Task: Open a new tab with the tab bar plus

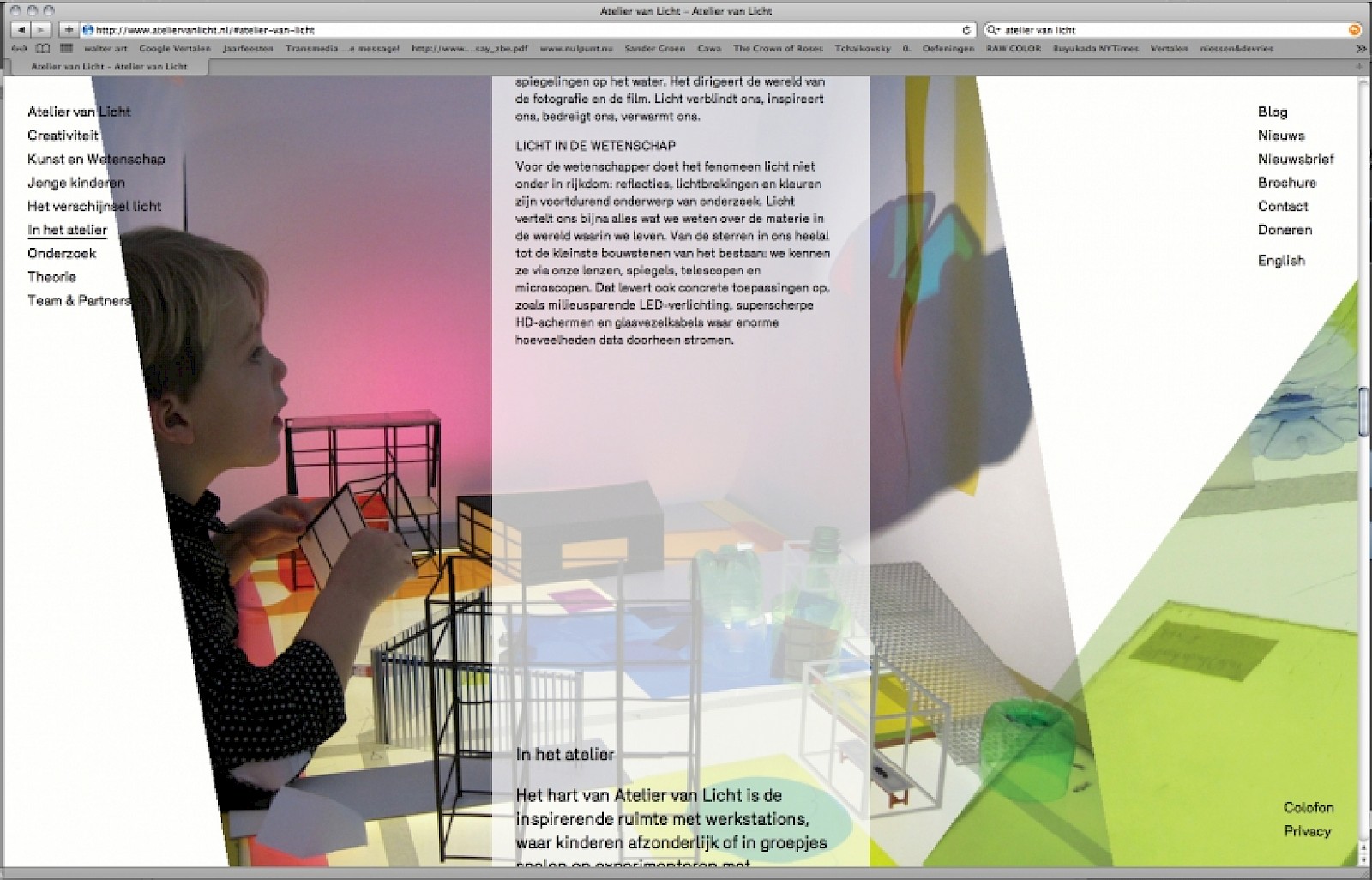Action: pos(1359,66)
